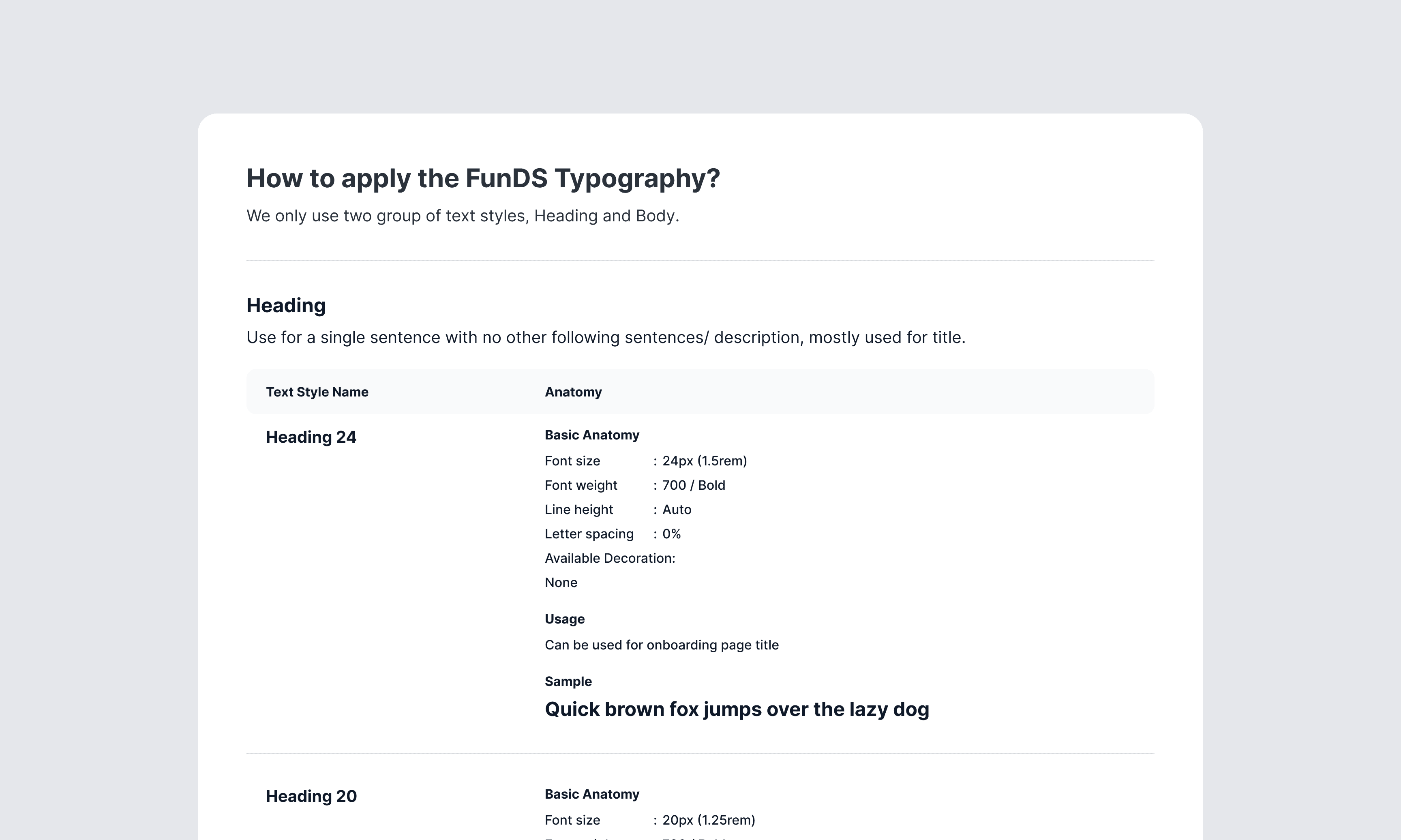1401x840 pixels.
Task: Click the Line height 'Auto' value
Action: (x=676, y=510)
